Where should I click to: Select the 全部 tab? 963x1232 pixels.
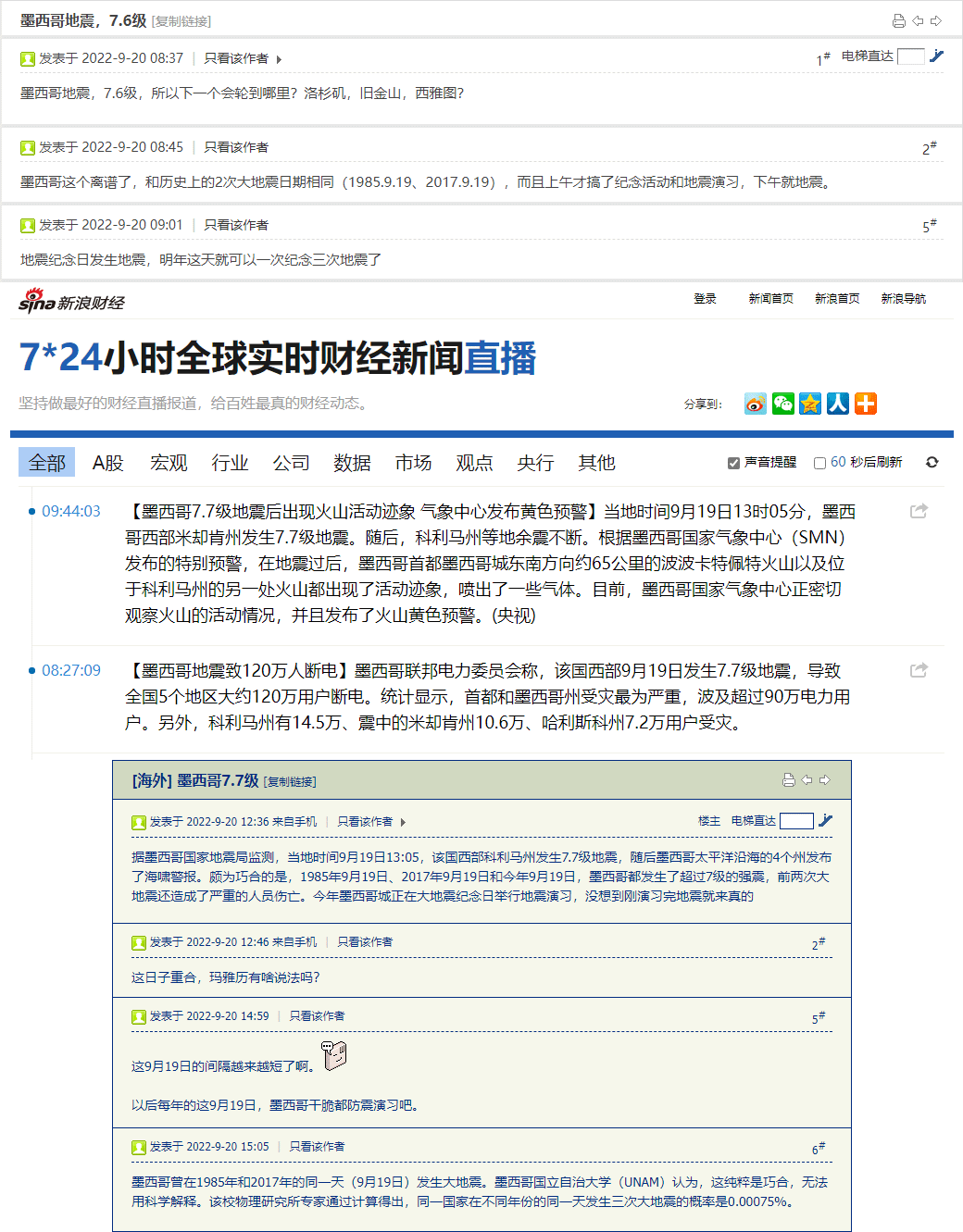pyautogui.click(x=47, y=463)
